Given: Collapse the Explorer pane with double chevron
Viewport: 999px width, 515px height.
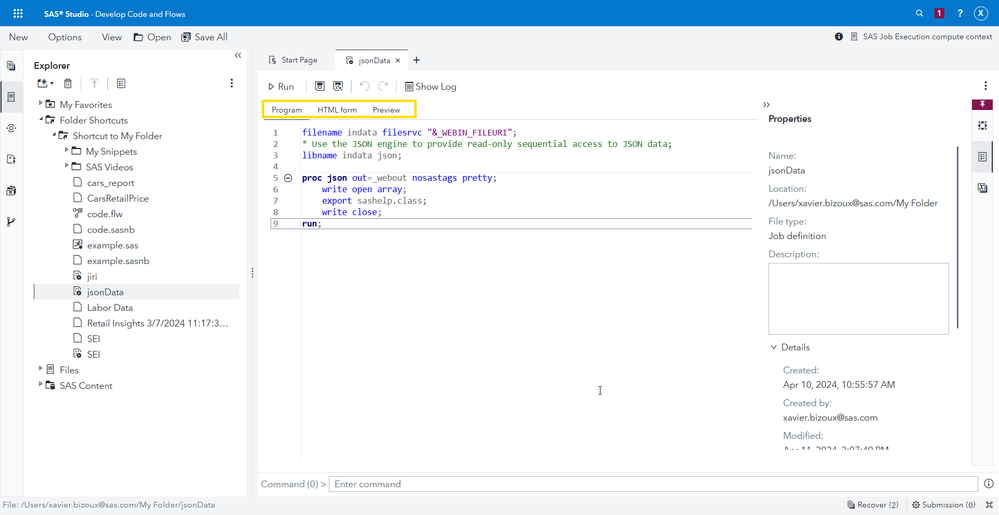Looking at the screenshot, I should pos(238,55).
